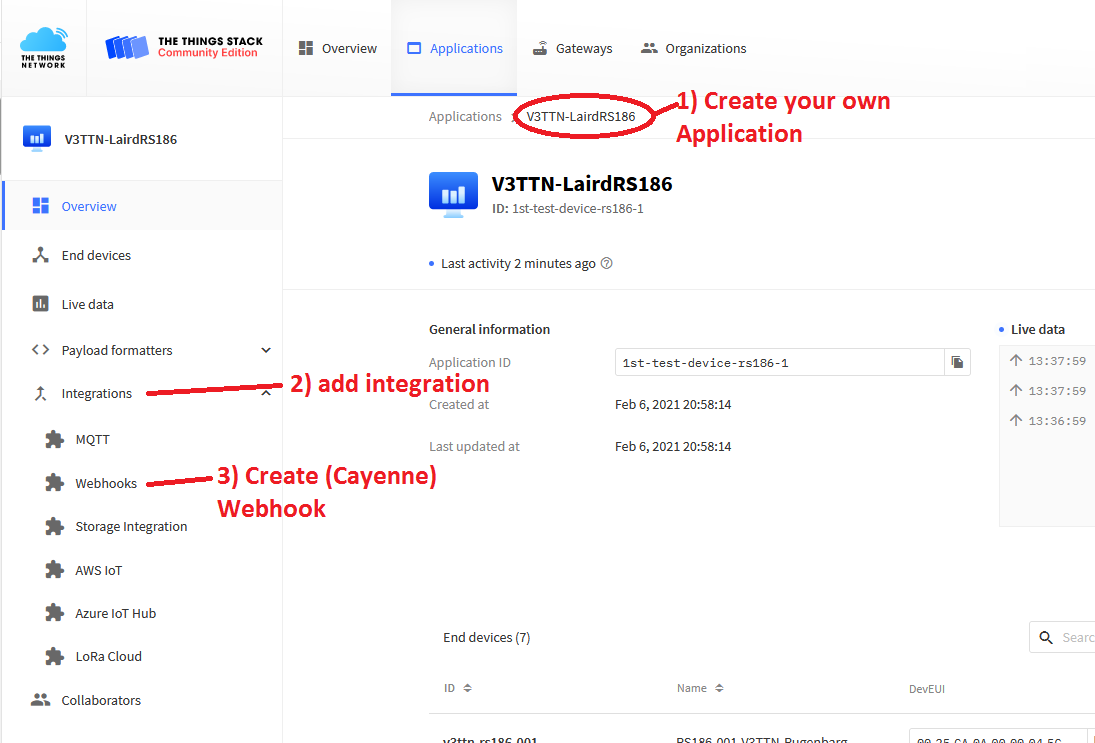Click the Application ID text field

click(x=779, y=362)
